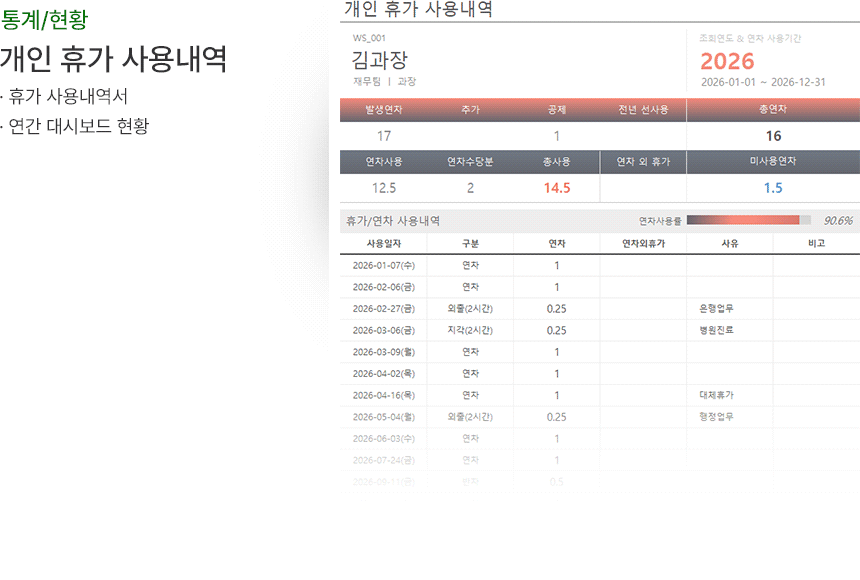This screenshot has height=580, width=860.
Task: Click the 구분 column header
Action: click(x=470, y=243)
